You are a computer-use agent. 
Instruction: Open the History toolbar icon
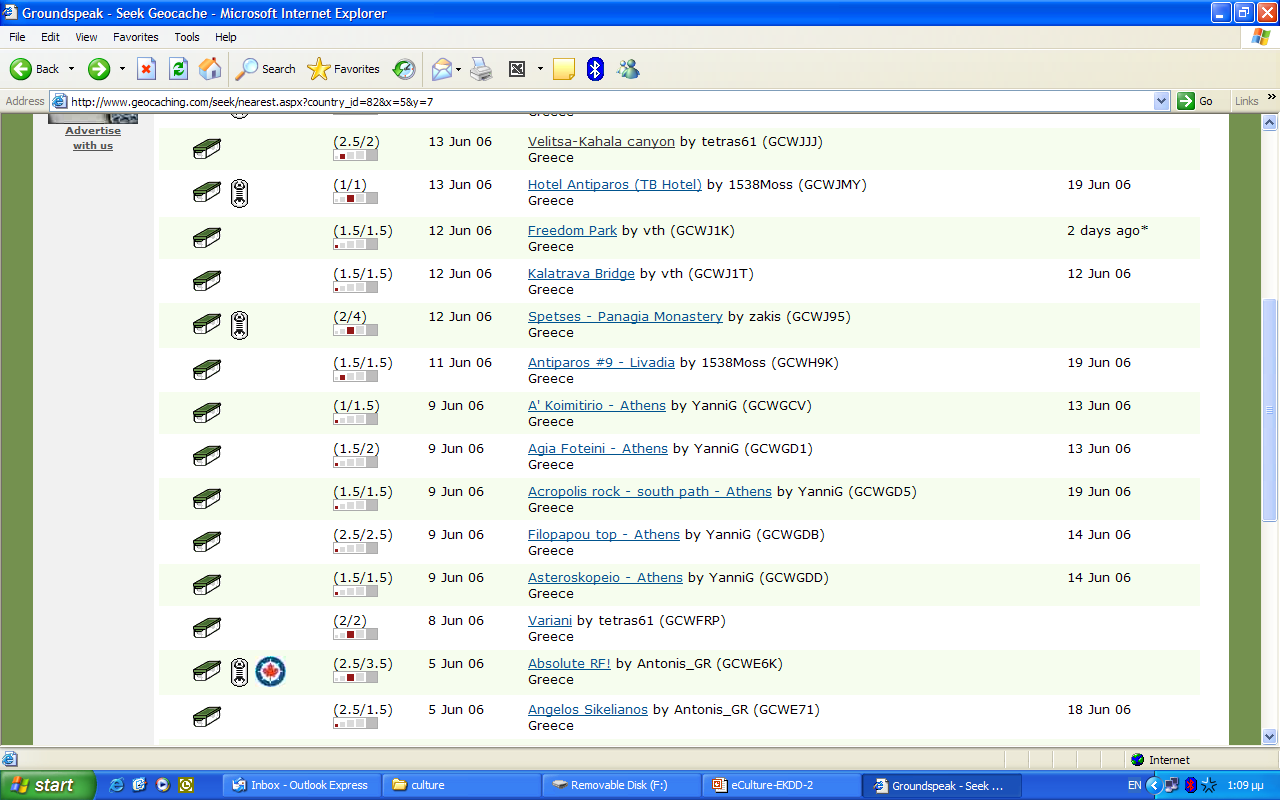[404, 69]
